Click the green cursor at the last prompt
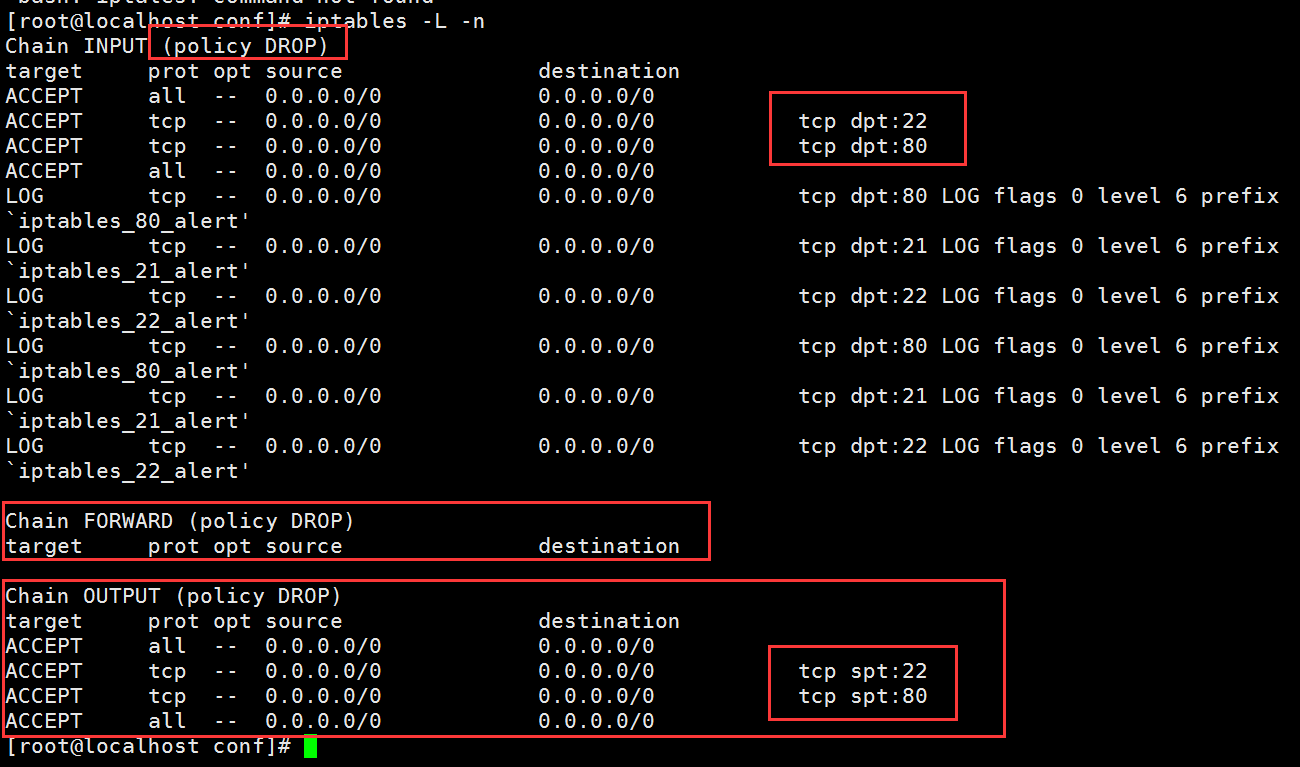The image size is (1300, 767). click(x=310, y=746)
